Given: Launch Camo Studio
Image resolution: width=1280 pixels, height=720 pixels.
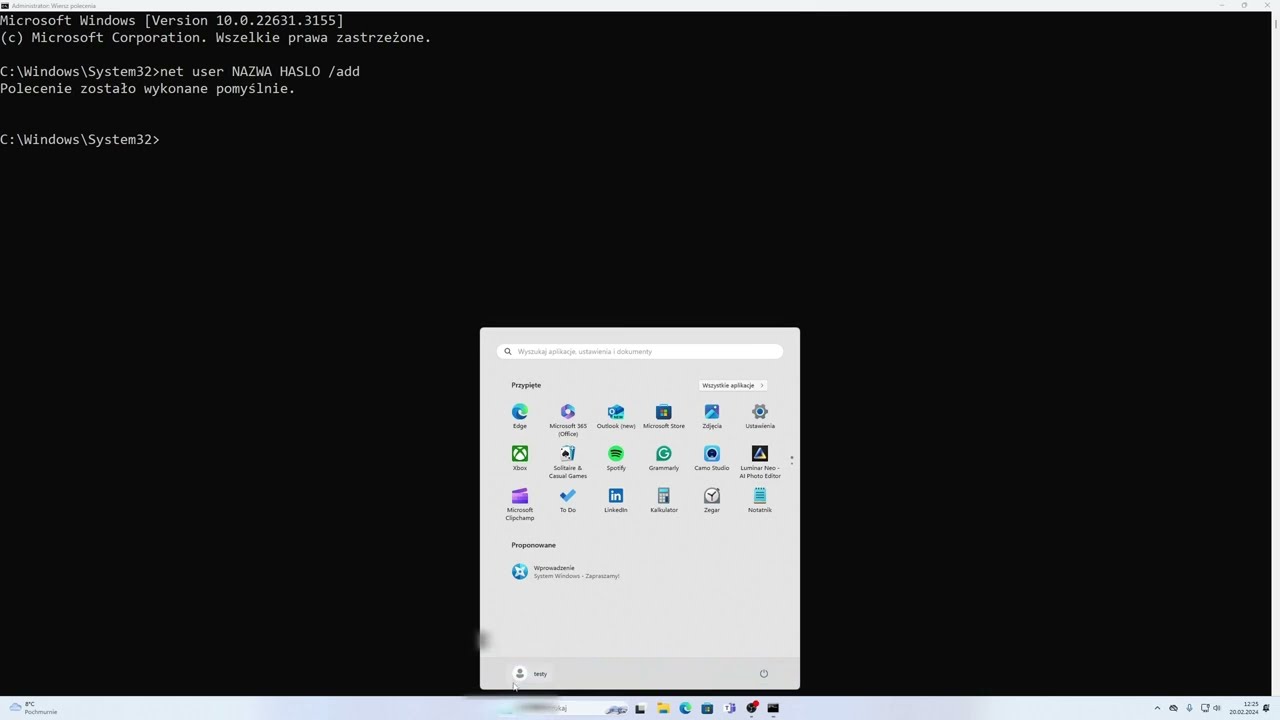Looking at the screenshot, I should [712, 459].
